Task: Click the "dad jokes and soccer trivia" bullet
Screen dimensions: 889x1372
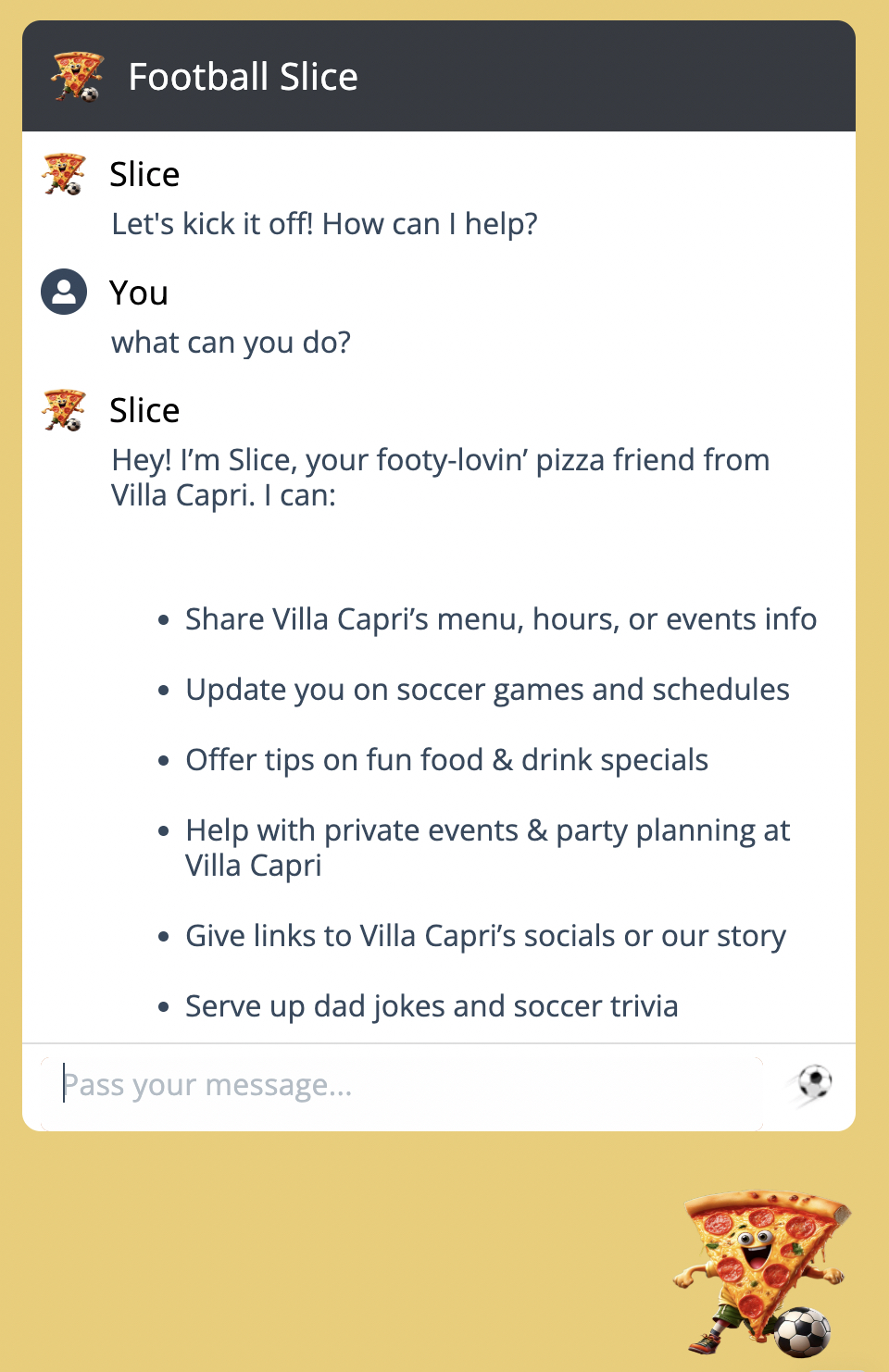Action: click(432, 1006)
